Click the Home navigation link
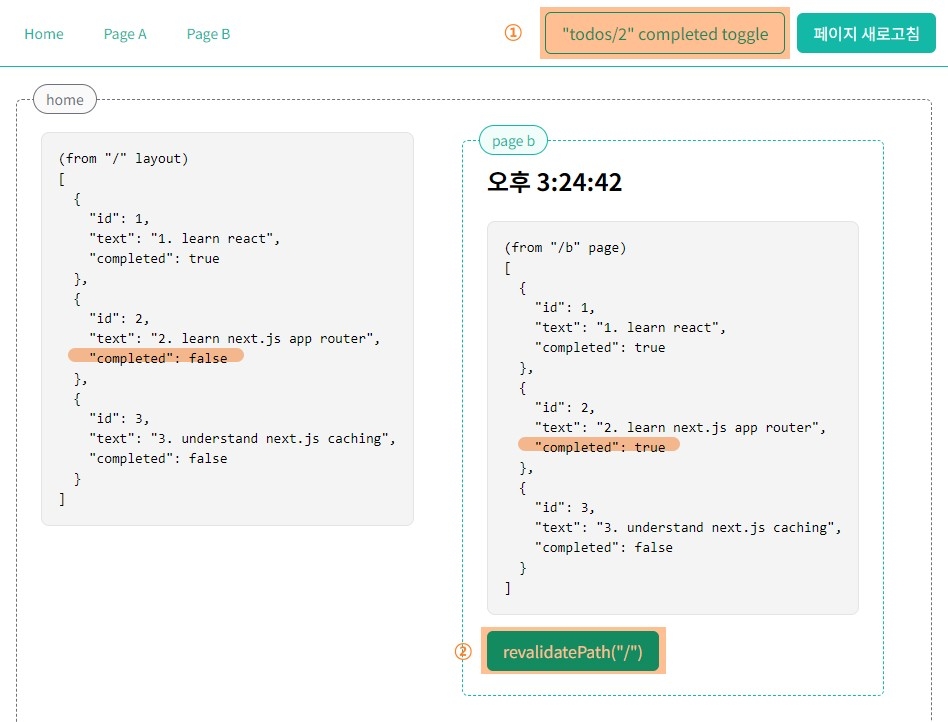The image size is (948, 722). point(44,34)
